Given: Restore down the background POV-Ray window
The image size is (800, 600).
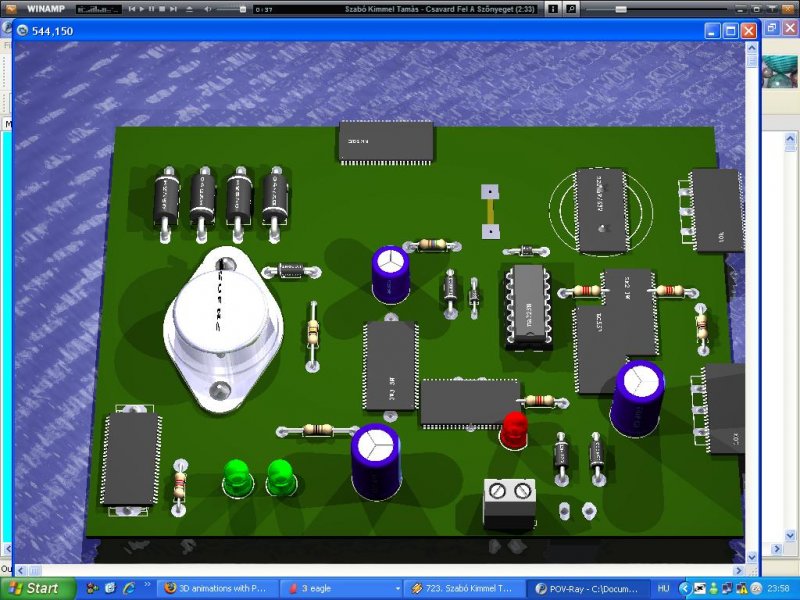Looking at the screenshot, I should coord(771,28).
